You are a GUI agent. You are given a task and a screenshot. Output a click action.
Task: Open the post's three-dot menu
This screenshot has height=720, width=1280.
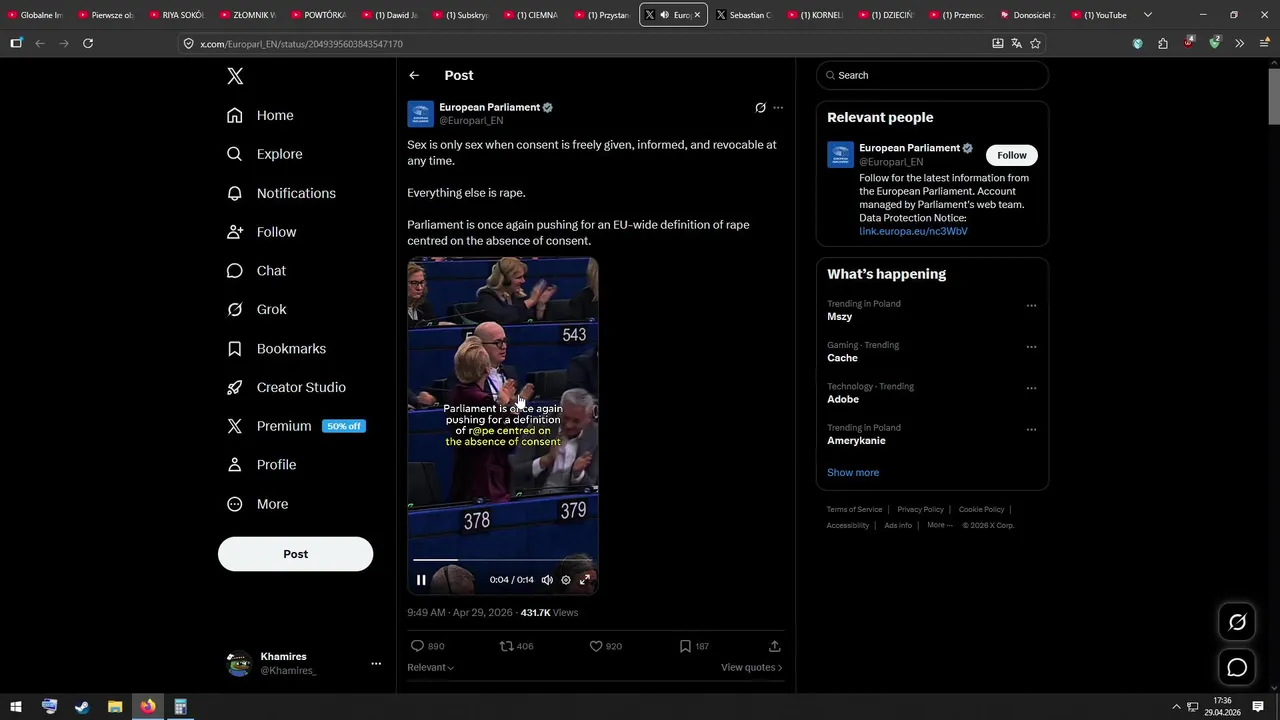click(778, 108)
